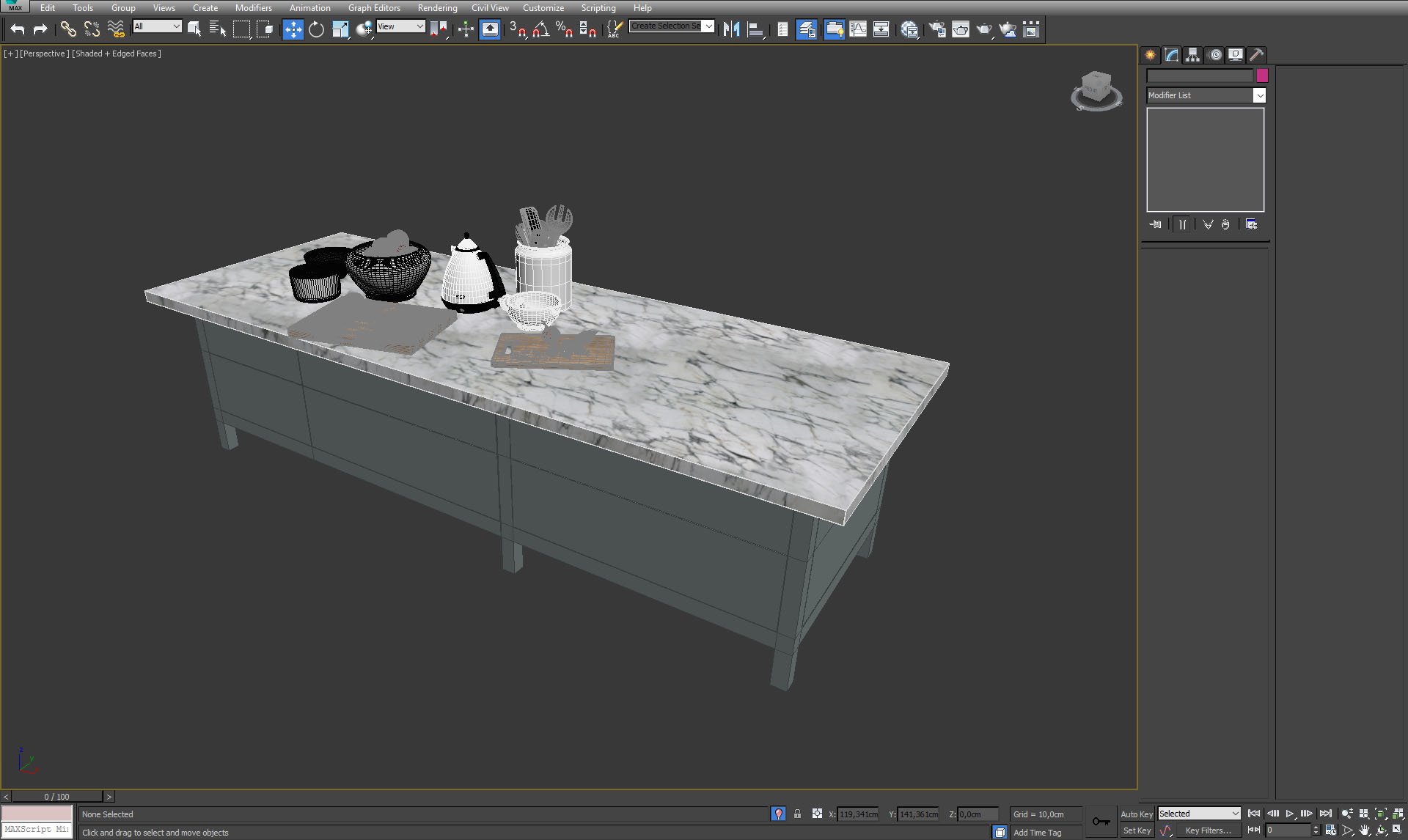1408x840 pixels.
Task: Open the Render Setup dialog
Action: (x=937, y=29)
